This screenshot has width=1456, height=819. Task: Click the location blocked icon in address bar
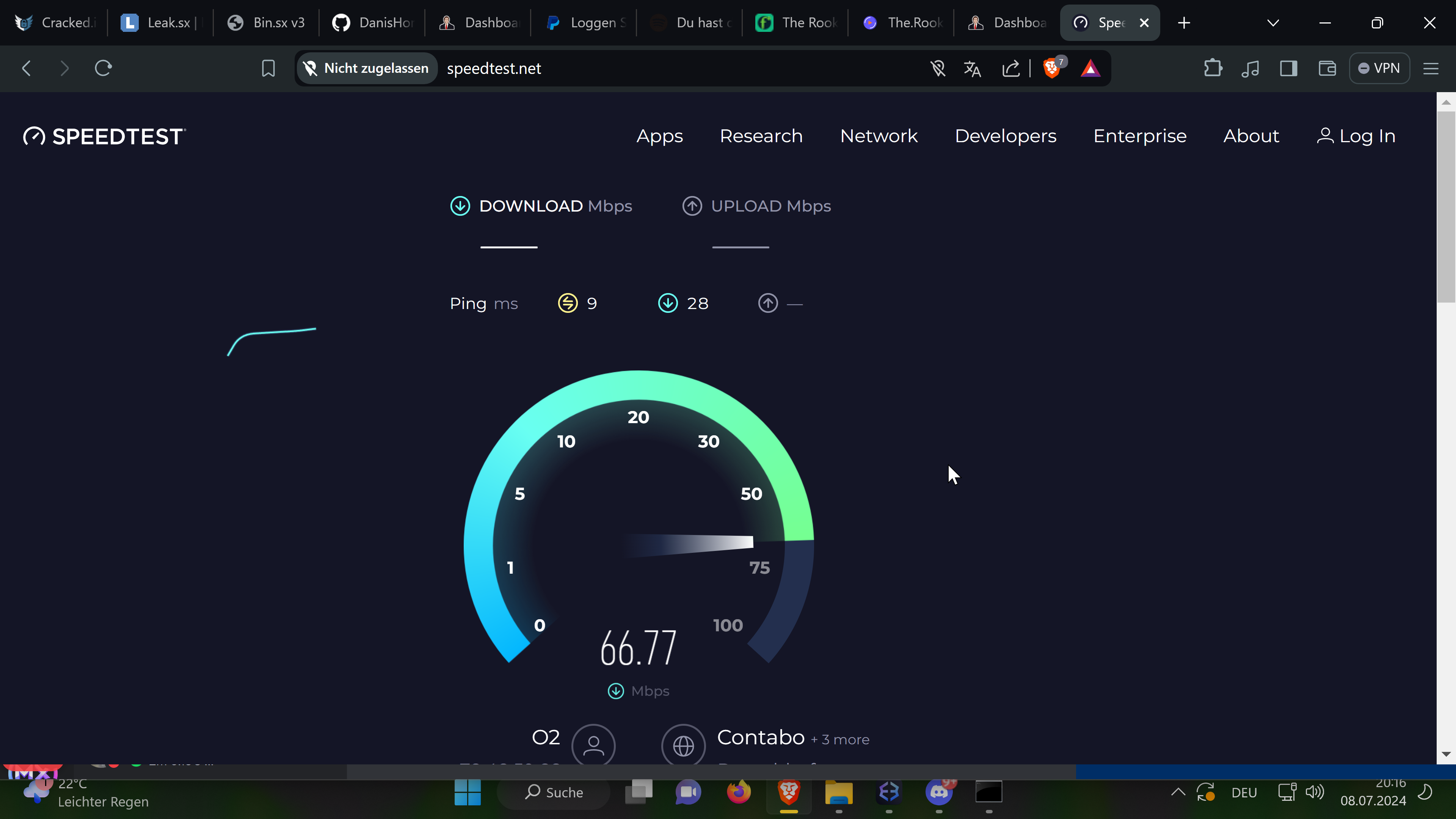click(938, 68)
